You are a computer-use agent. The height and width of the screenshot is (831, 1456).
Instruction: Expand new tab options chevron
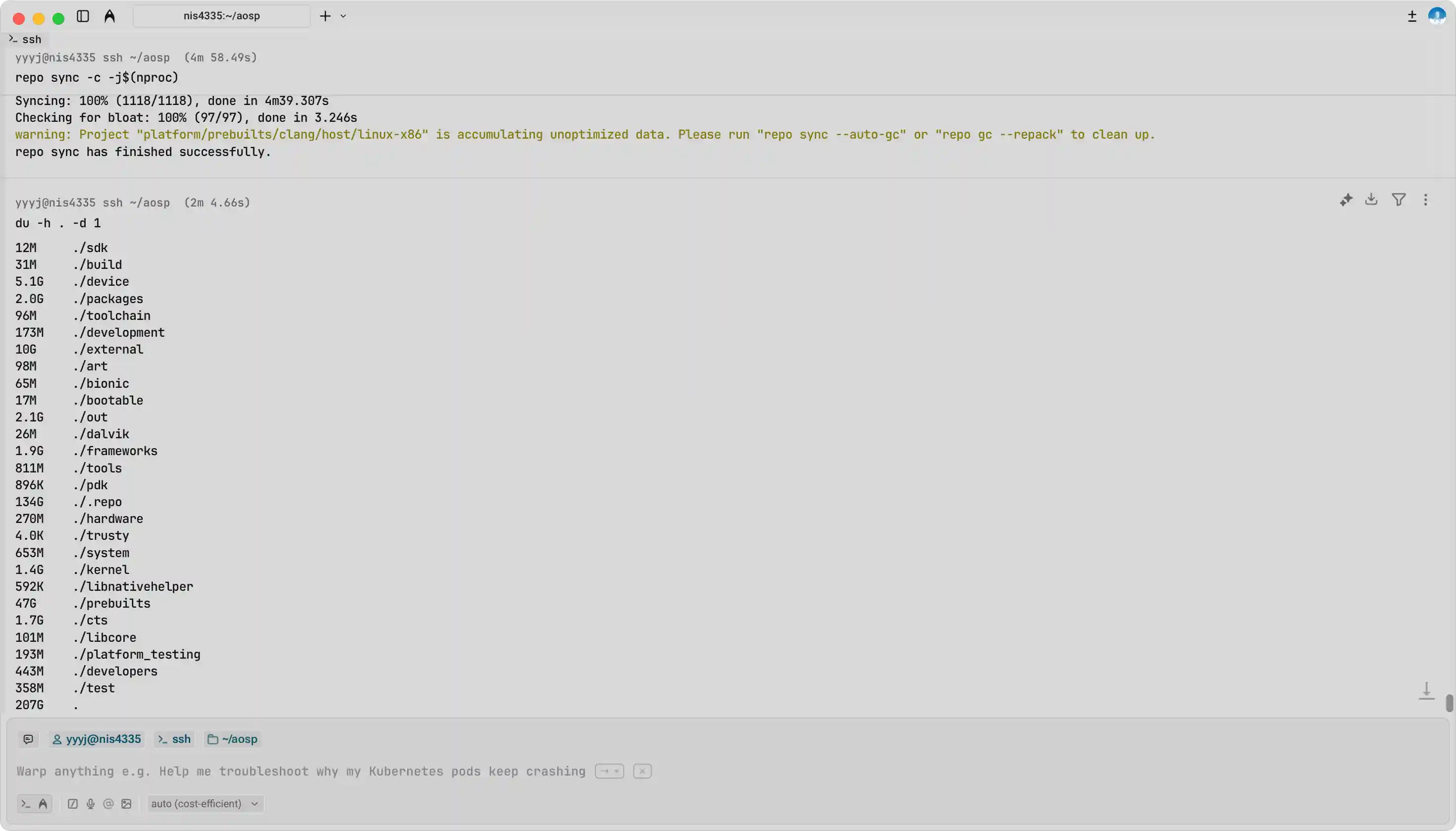pos(343,16)
